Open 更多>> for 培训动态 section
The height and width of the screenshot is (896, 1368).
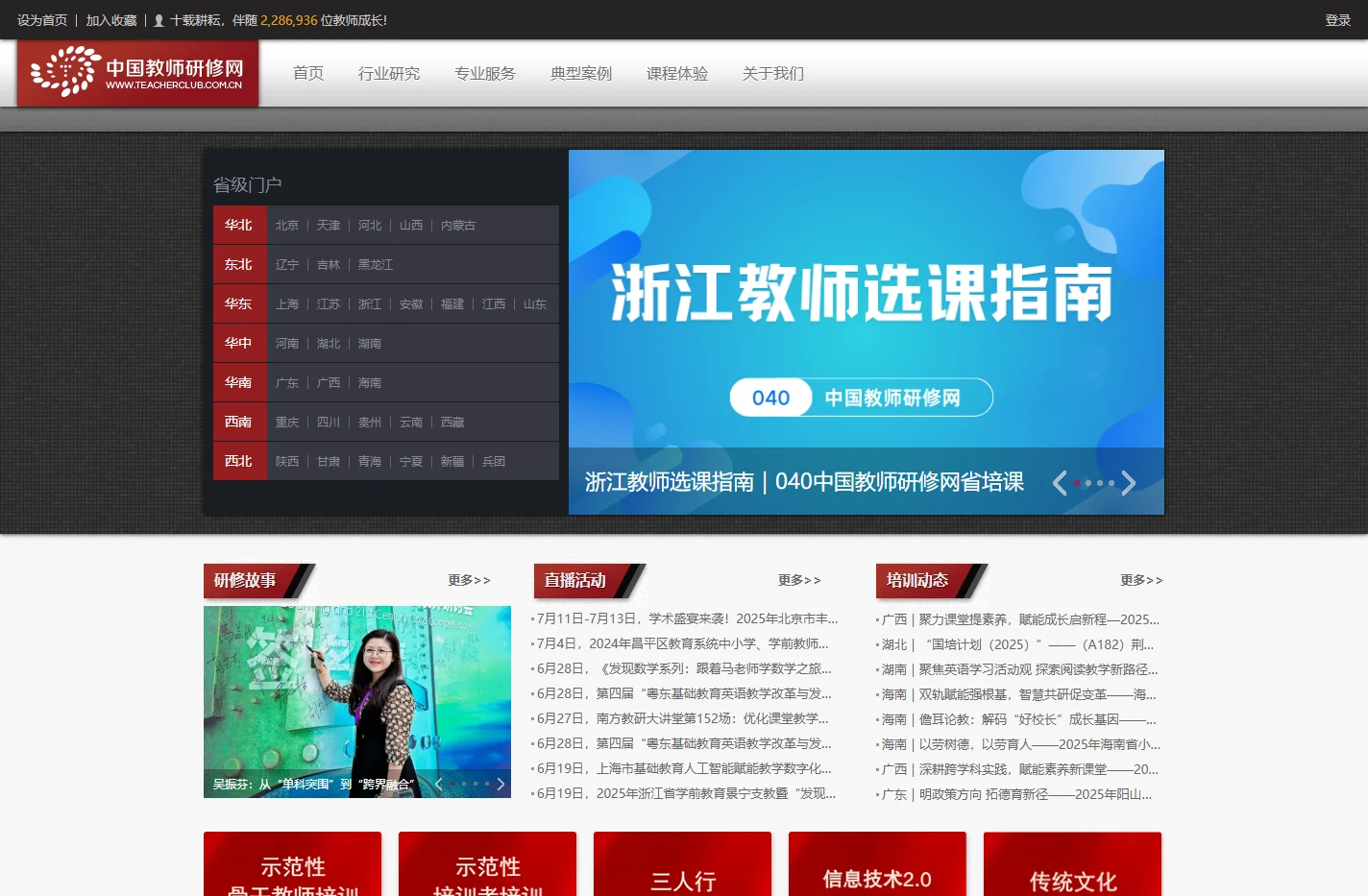point(1141,580)
